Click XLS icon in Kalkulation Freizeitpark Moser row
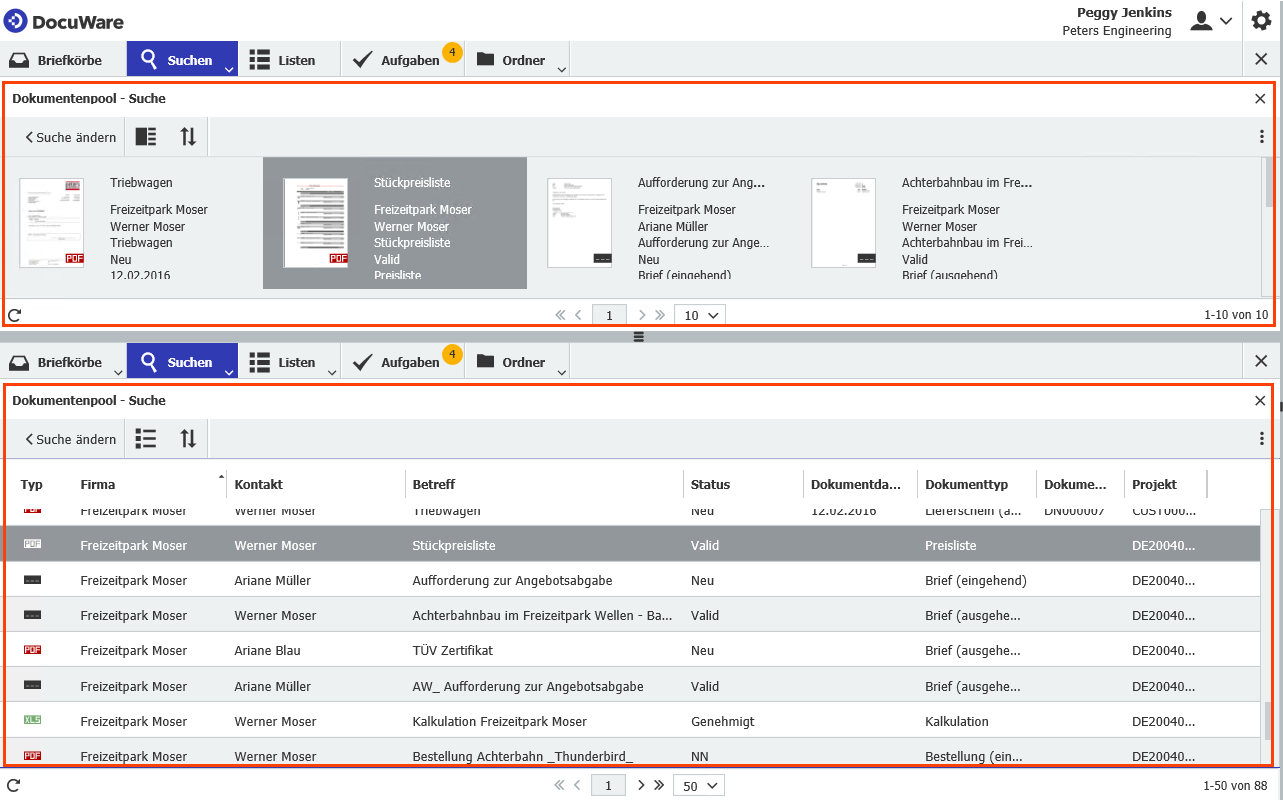Viewport: 1283px width, 800px height. tap(32, 721)
